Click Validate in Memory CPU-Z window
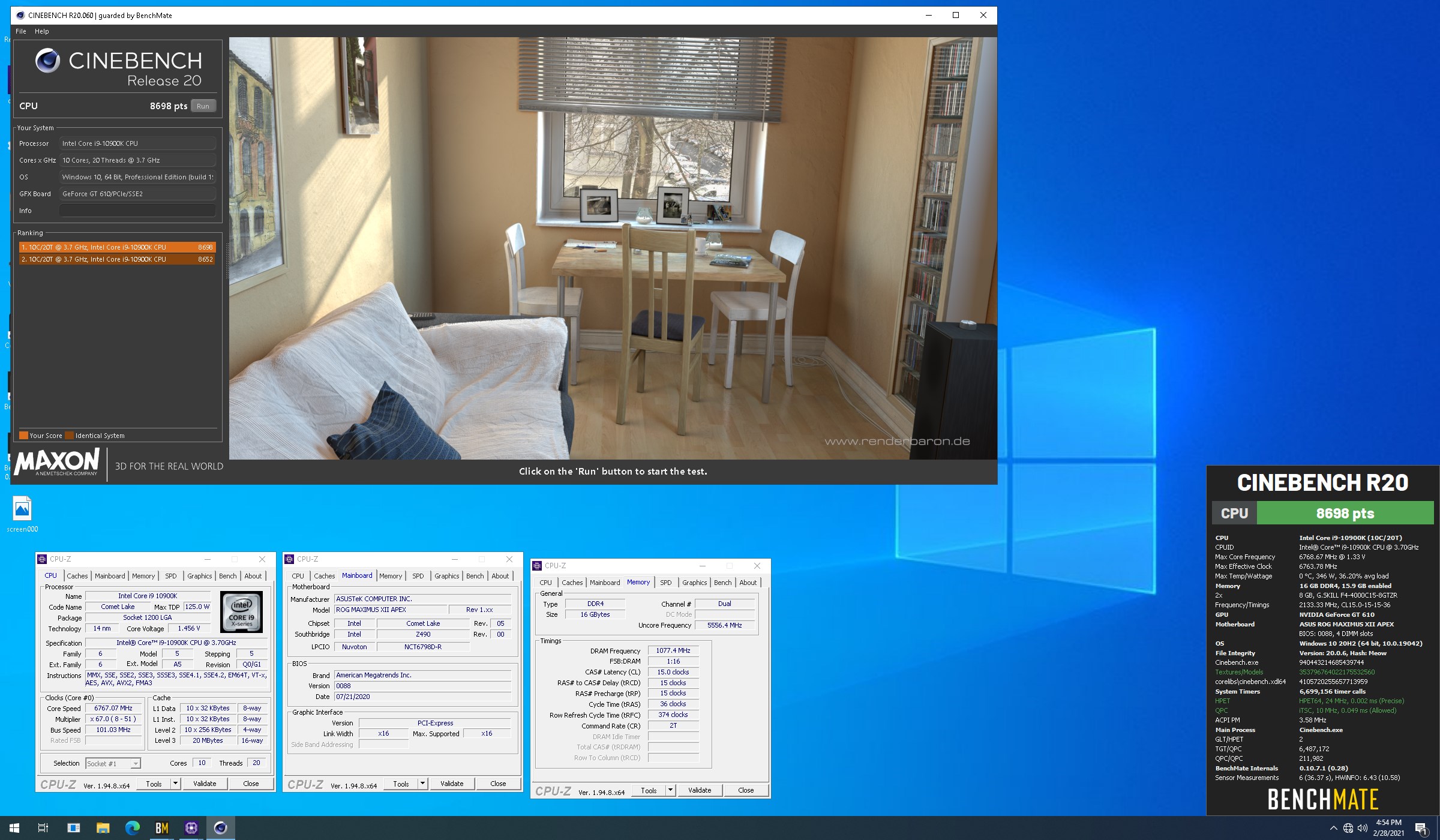The height and width of the screenshot is (840, 1440). pyautogui.click(x=700, y=790)
